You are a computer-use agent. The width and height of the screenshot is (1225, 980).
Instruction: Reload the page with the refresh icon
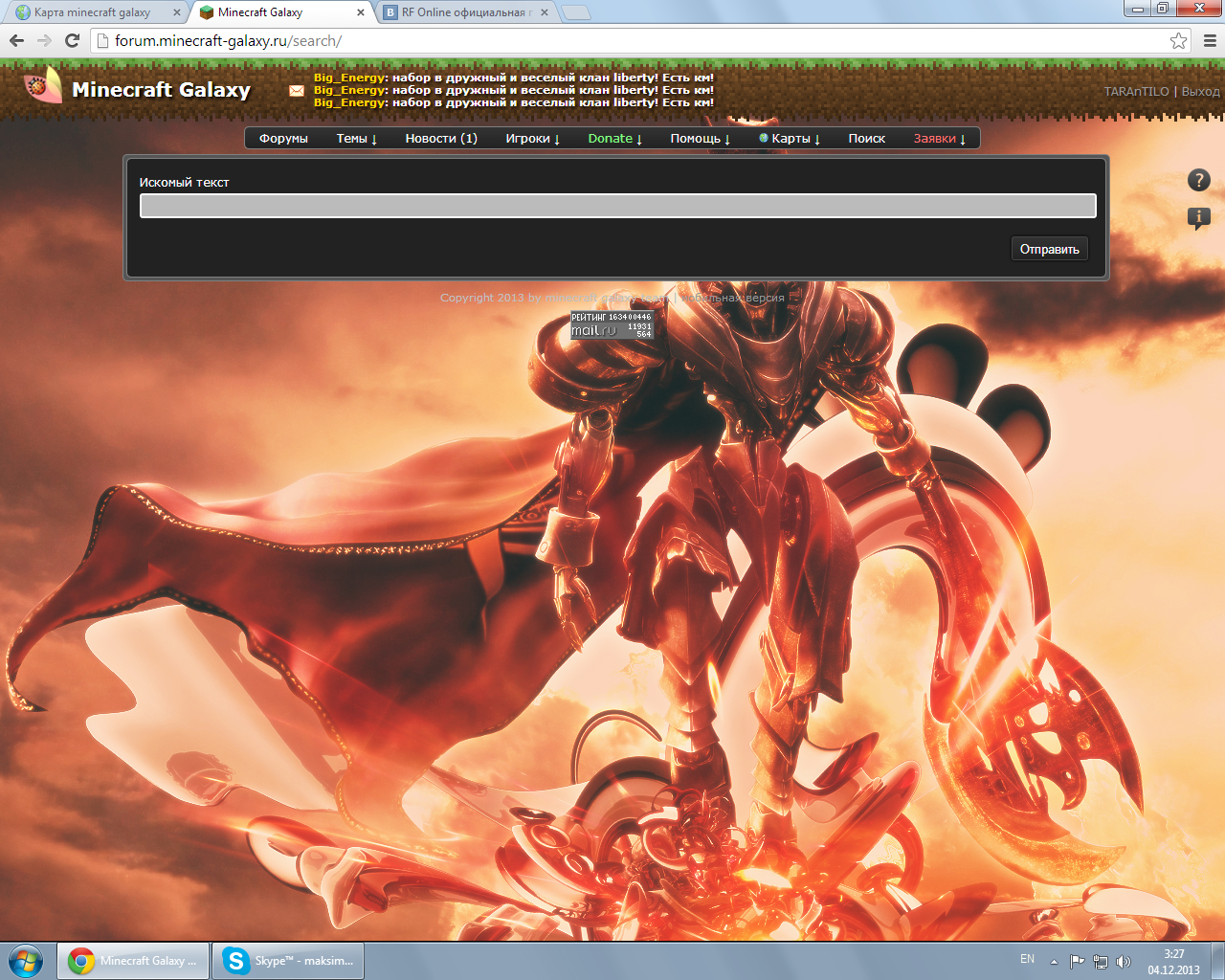(x=72, y=40)
